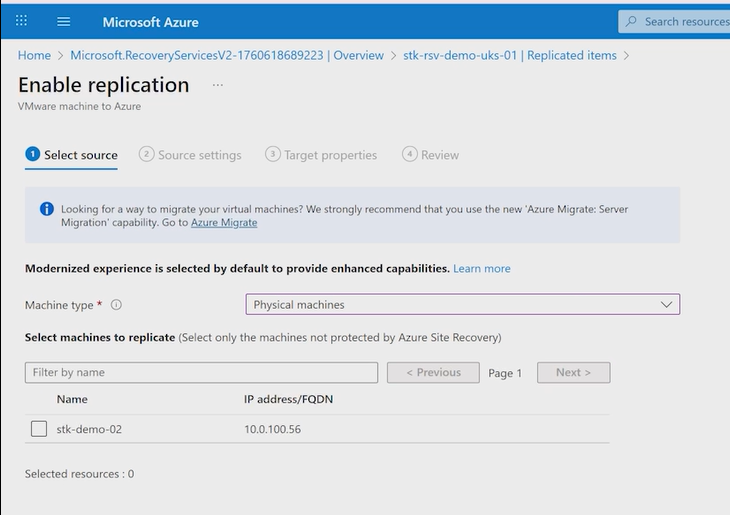Open the portal hamburger menu
730x515 pixels.
64,21
